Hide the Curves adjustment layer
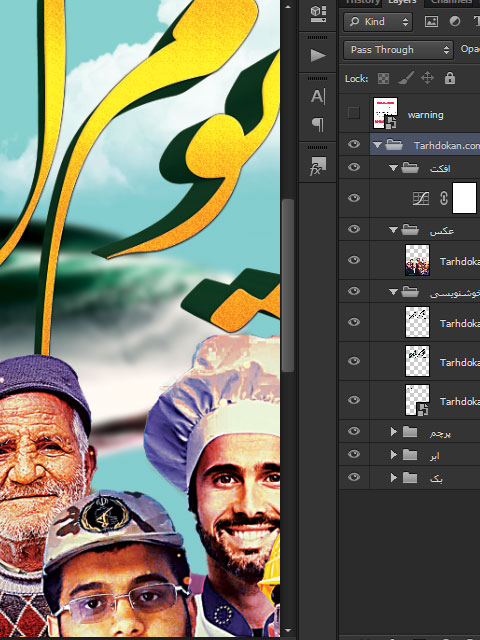The image size is (480, 640). click(x=354, y=198)
